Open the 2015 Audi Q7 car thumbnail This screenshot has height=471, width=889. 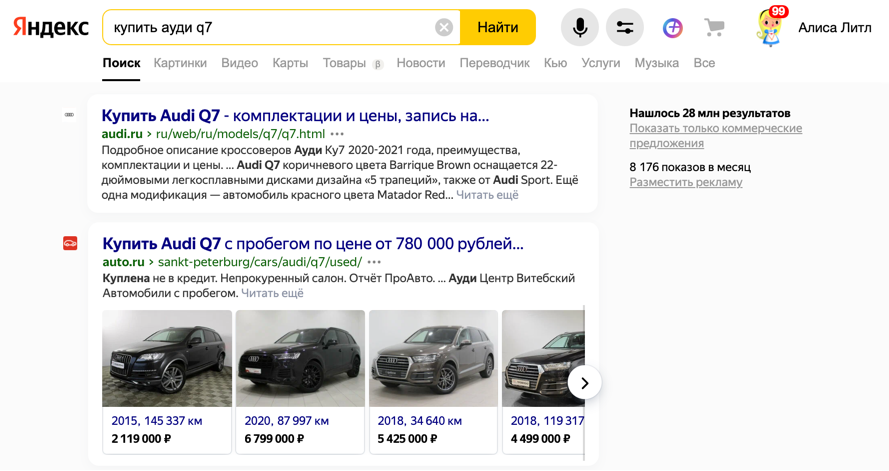tap(167, 358)
